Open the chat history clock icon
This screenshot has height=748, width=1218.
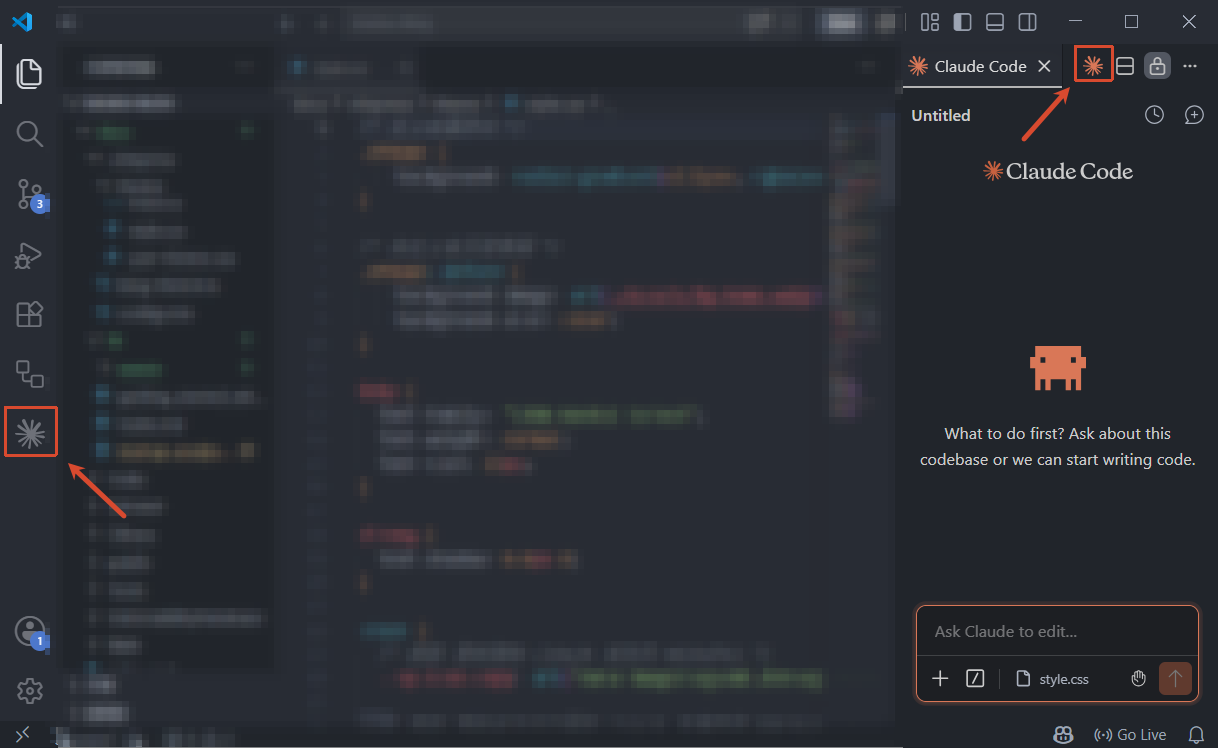point(1155,115)
